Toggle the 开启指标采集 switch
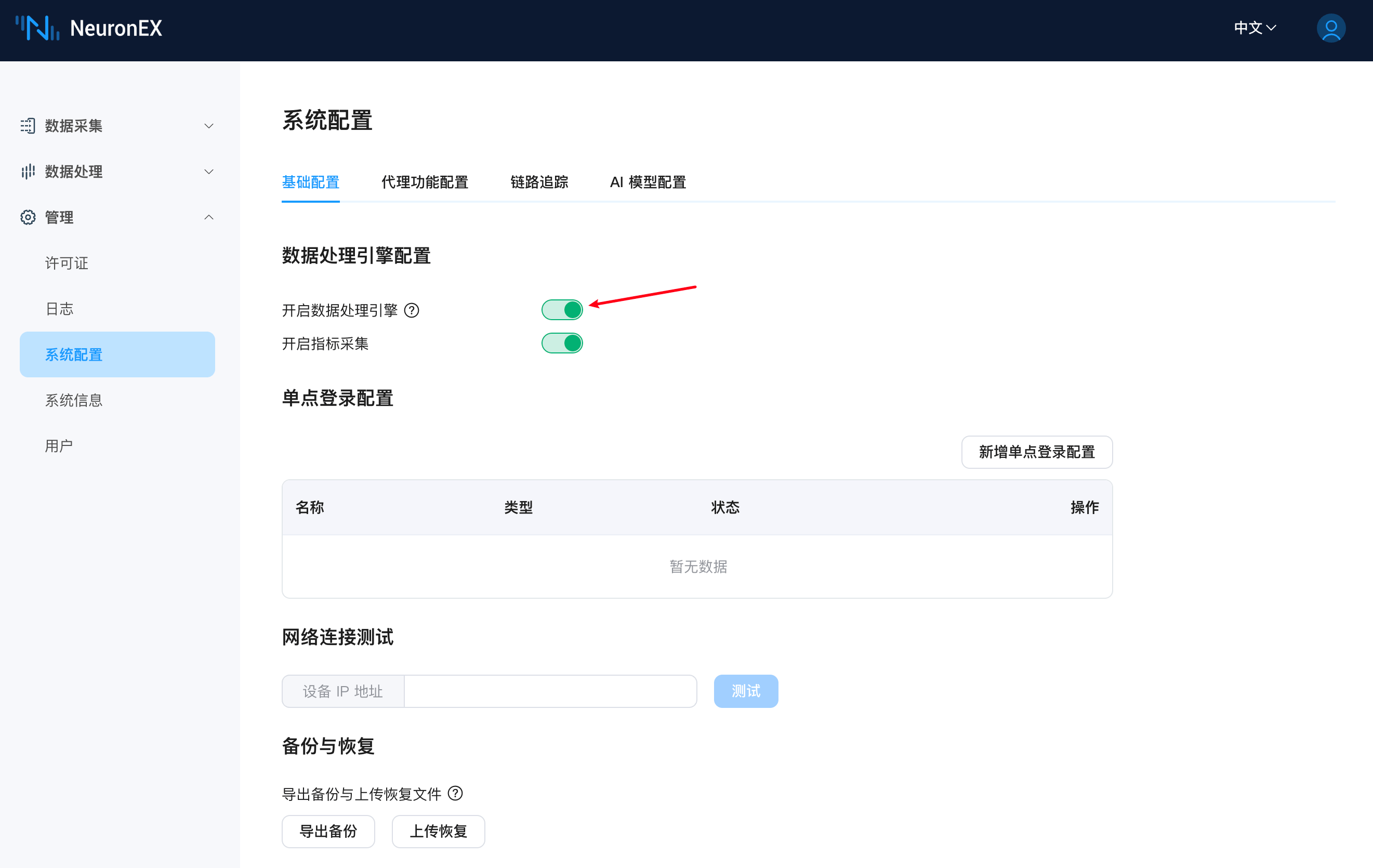Viewport: 1373px width, 868px height. point(562,344)
